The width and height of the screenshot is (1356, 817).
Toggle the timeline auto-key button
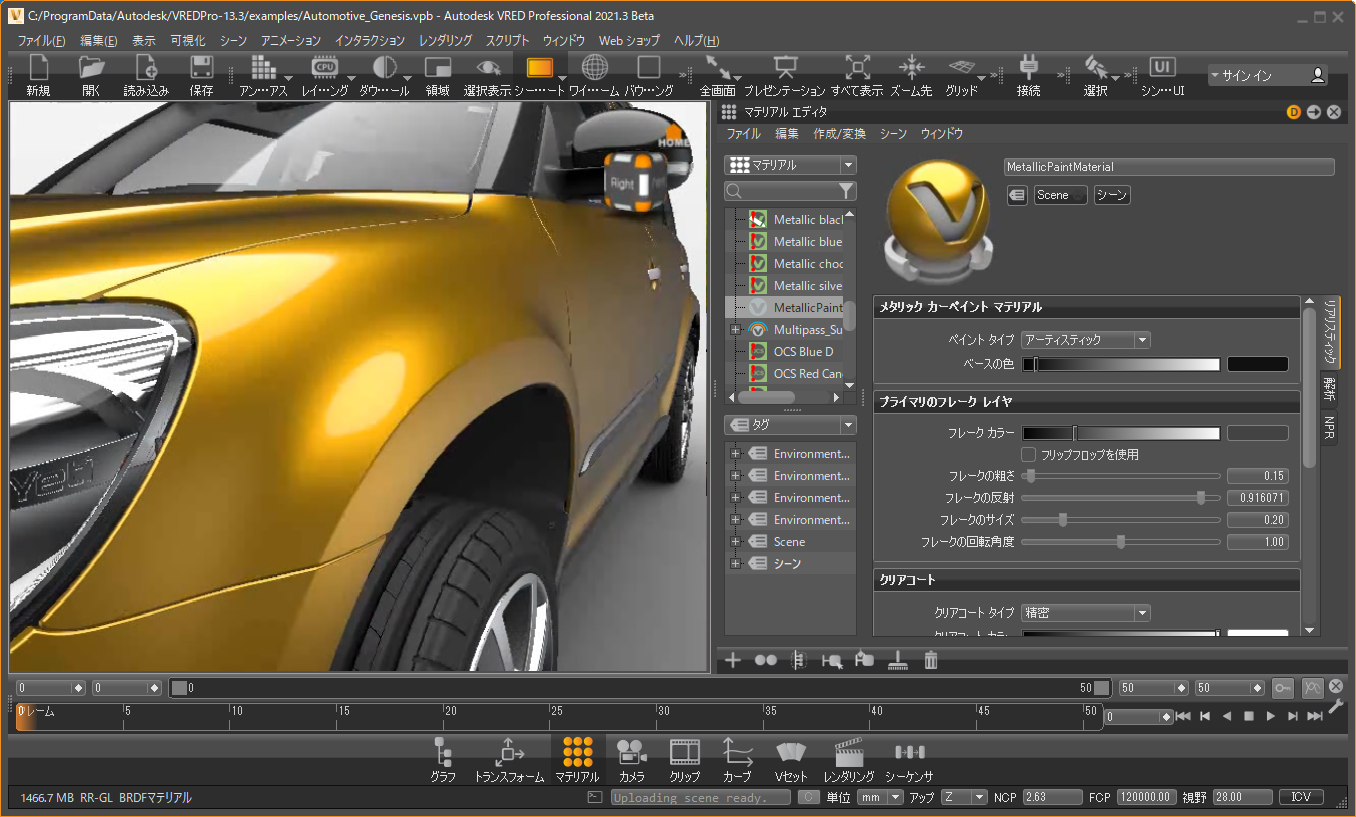click(x=1283, y=688)
